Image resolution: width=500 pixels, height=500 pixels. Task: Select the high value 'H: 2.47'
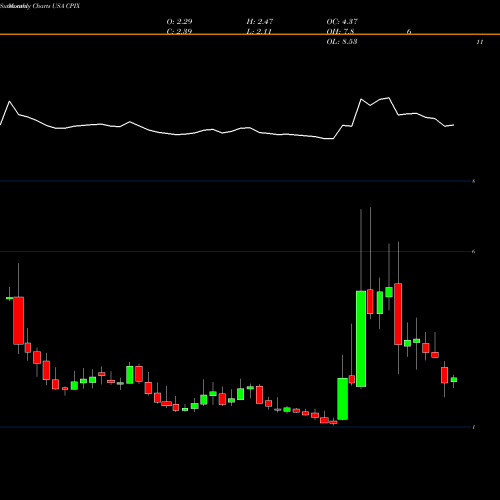coord(260,22)
